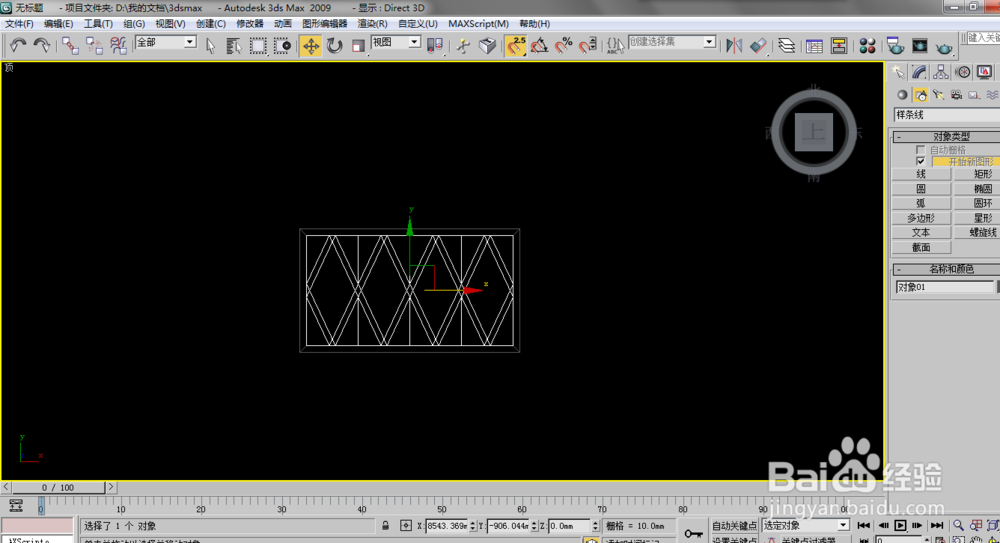Click the 弧 shape button
Viewport: 1000px width, 543px height.
coord(921,203)
